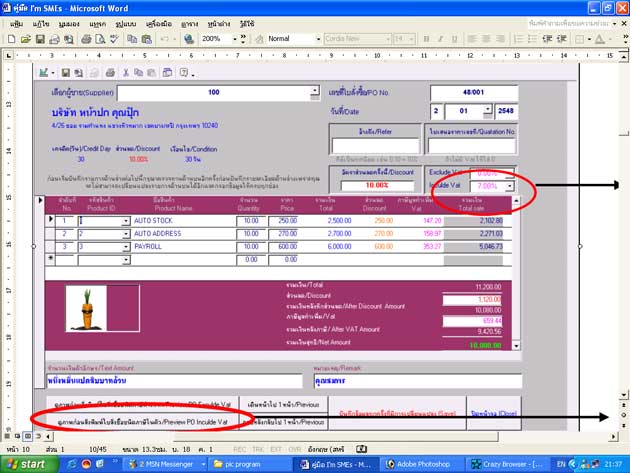The image size is (630, 473).
Task: Click the New Blank Document icon
Action: pos(11,38)
